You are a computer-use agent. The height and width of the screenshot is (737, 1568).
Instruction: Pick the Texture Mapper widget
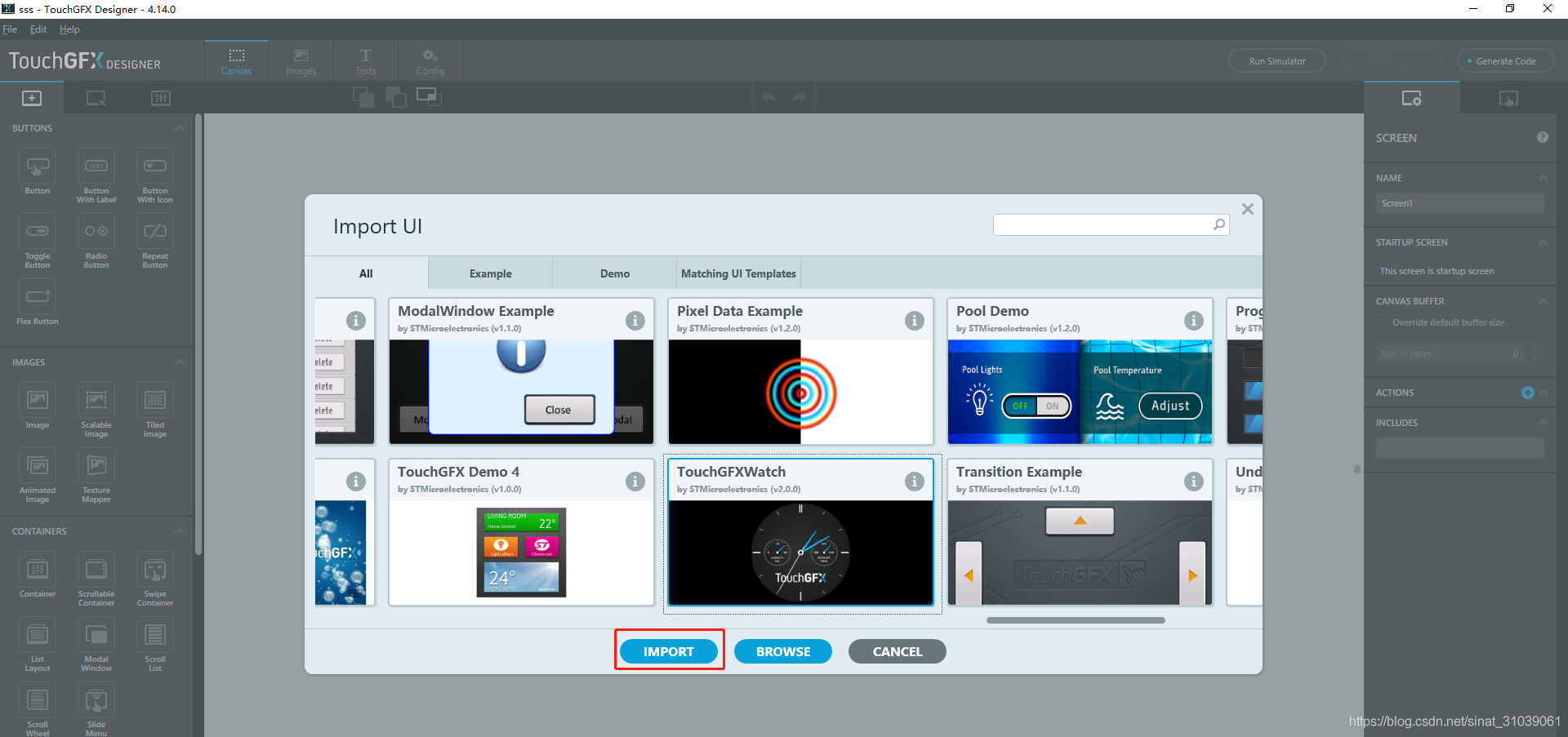(x=96, y=466)
